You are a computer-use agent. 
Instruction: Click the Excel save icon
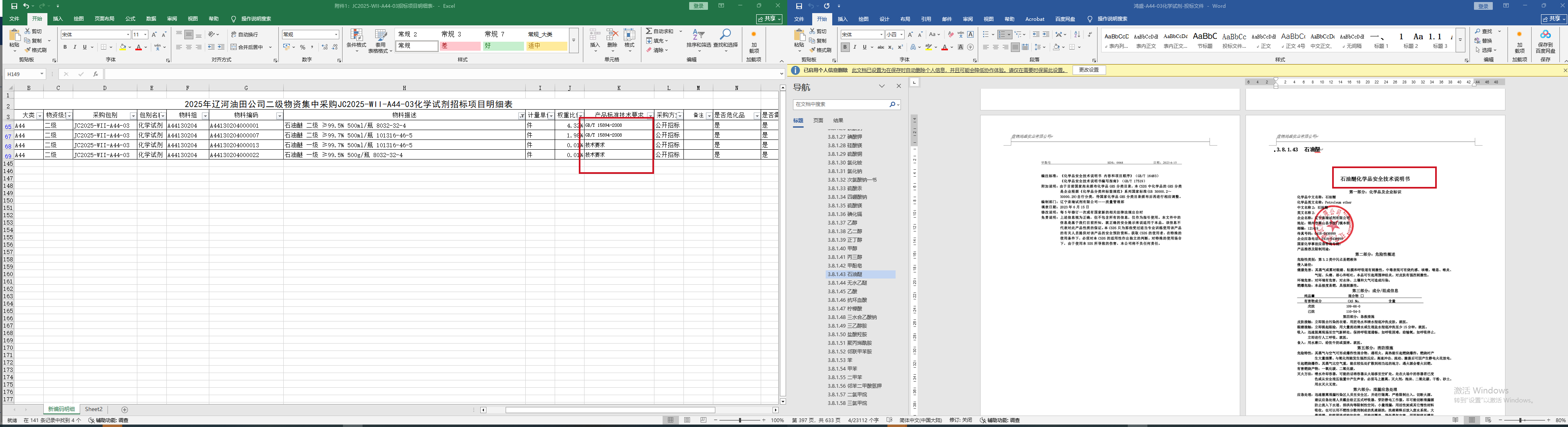(x=14, y=6)
